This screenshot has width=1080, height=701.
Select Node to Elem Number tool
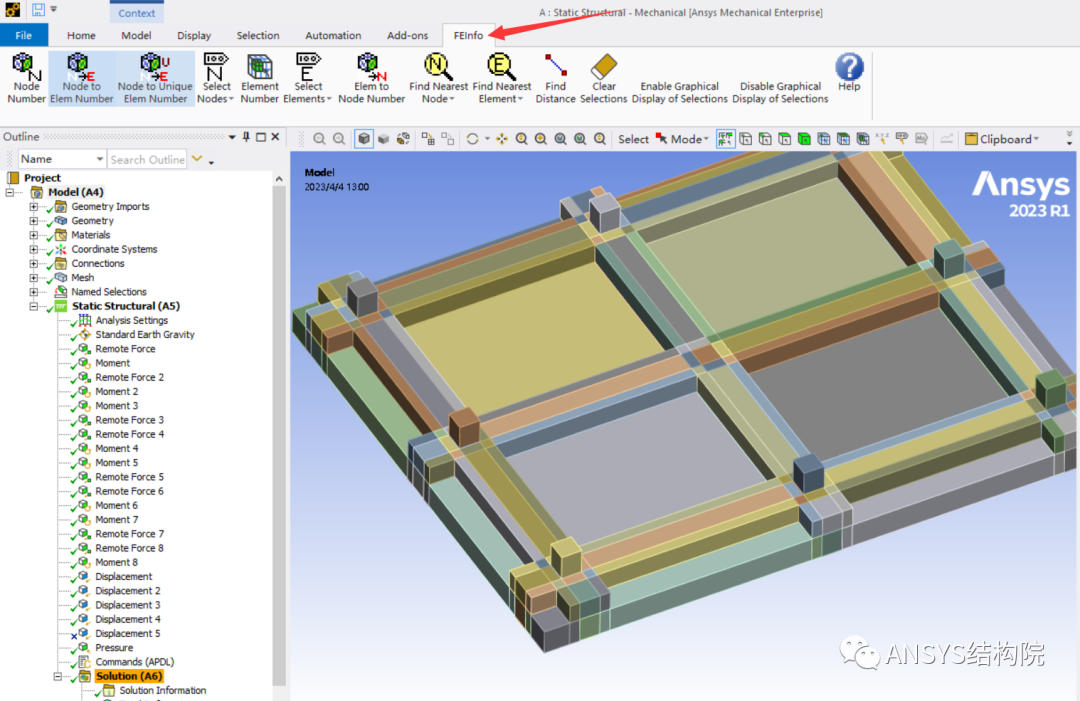click(x=81, y=79)
